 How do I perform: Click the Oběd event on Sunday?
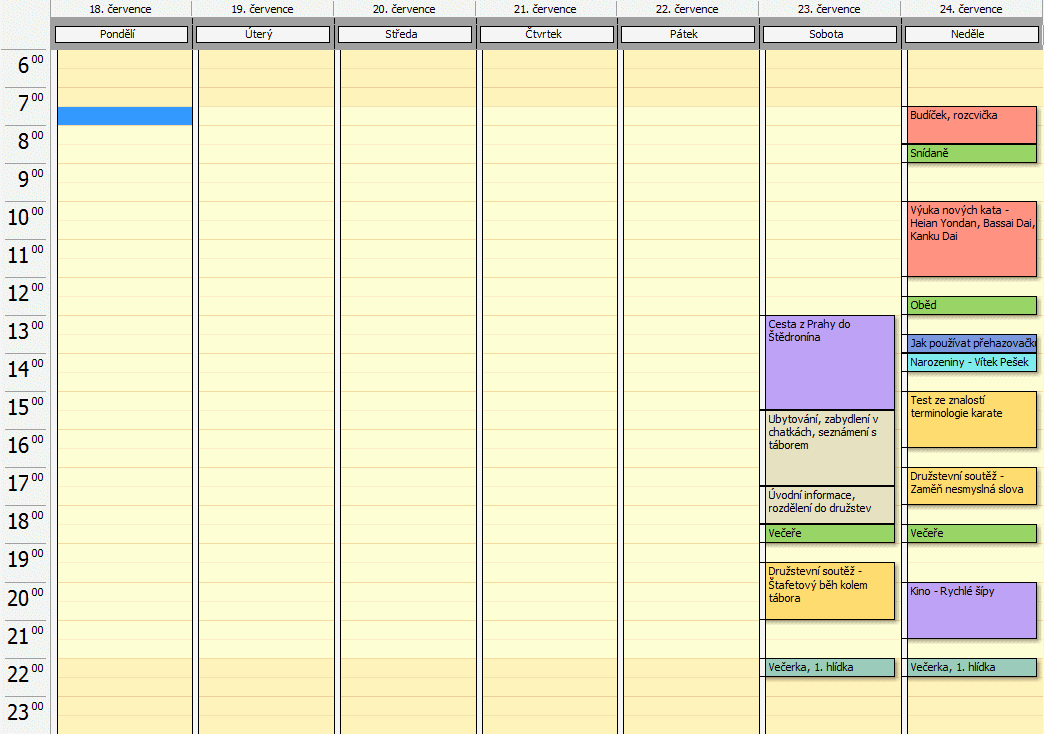[970, 306]
